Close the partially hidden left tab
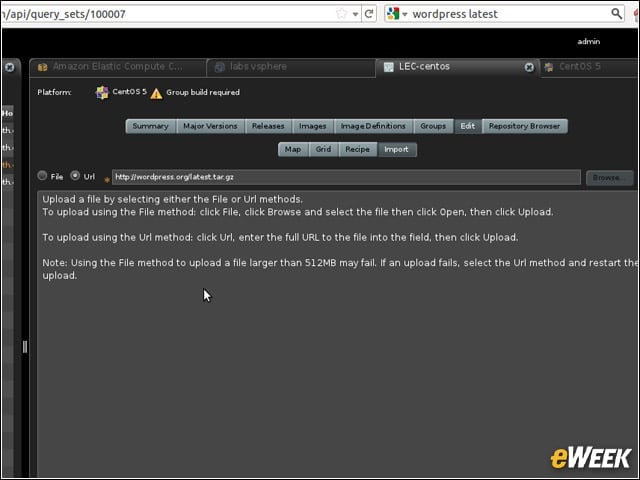The height and width of the screenshot is (480, 640). click(10, 67)
